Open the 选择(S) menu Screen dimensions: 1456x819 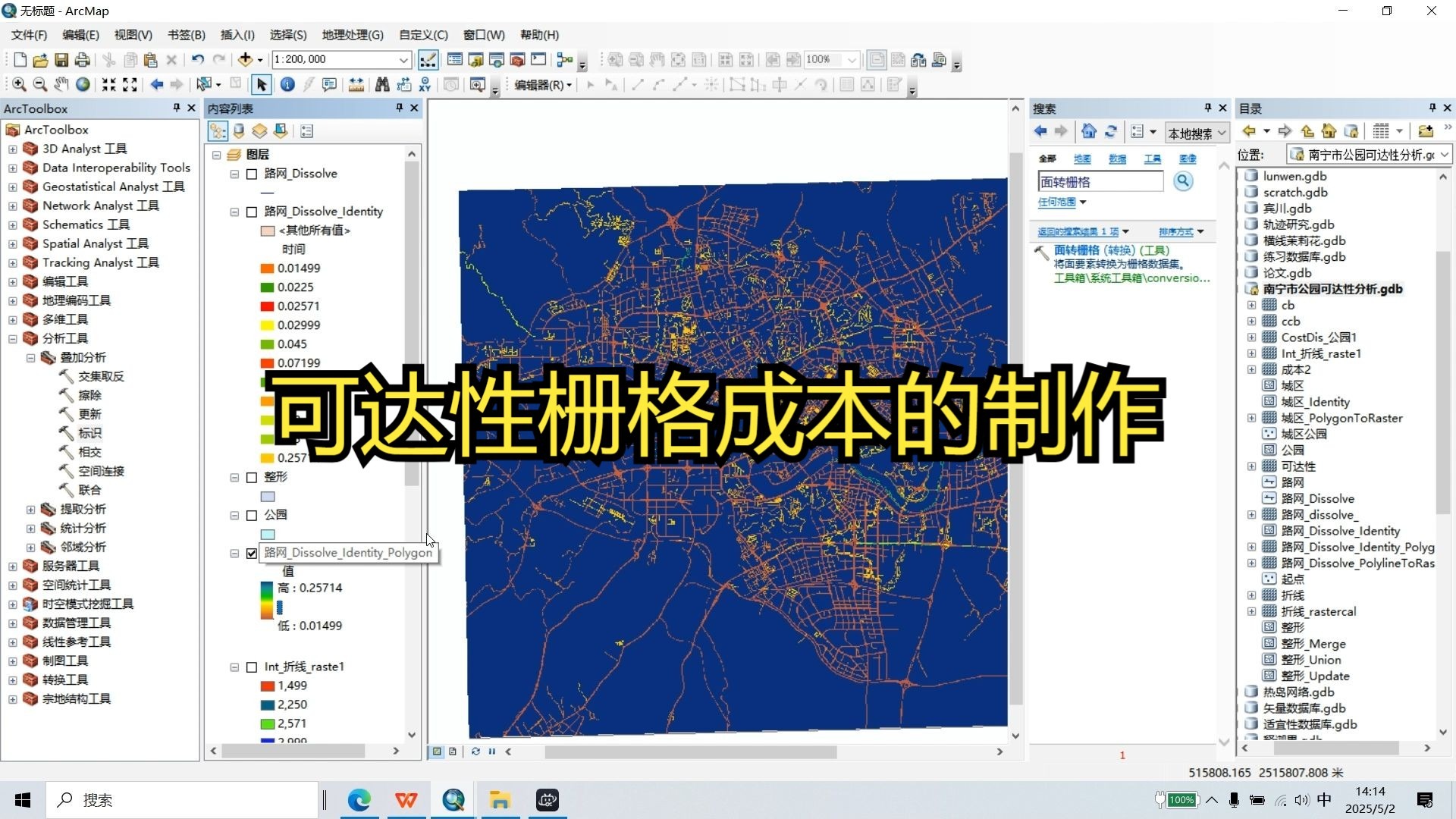[288, 35]
